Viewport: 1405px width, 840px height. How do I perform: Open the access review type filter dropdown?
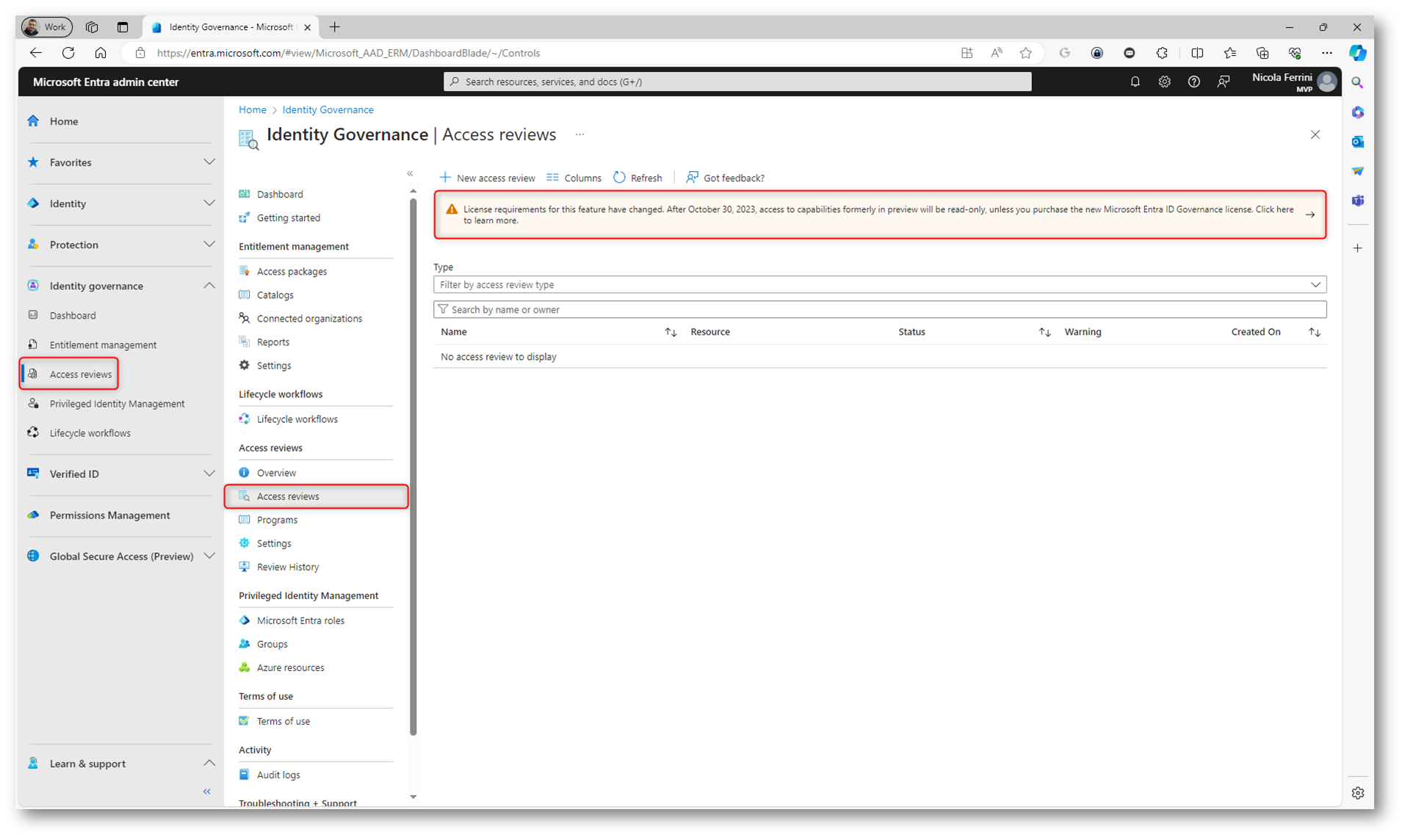point(879,285)
